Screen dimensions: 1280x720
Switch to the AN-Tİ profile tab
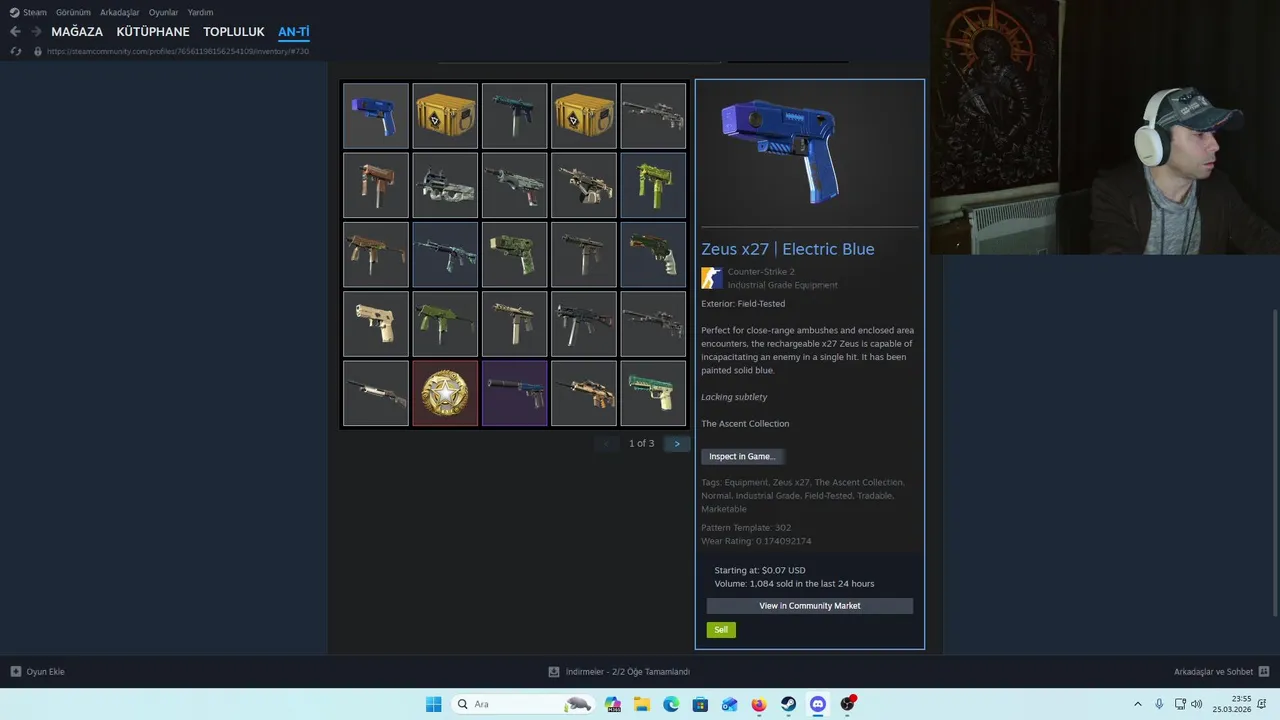[x=294, y=32]
